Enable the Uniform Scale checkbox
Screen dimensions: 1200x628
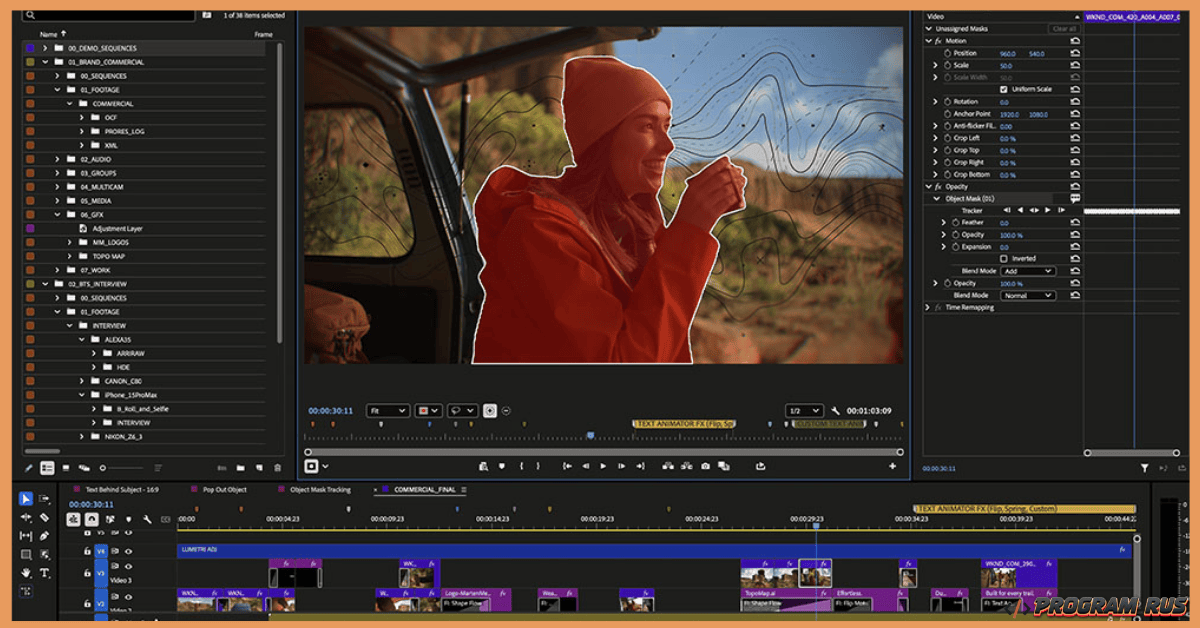coord(1003,89)
